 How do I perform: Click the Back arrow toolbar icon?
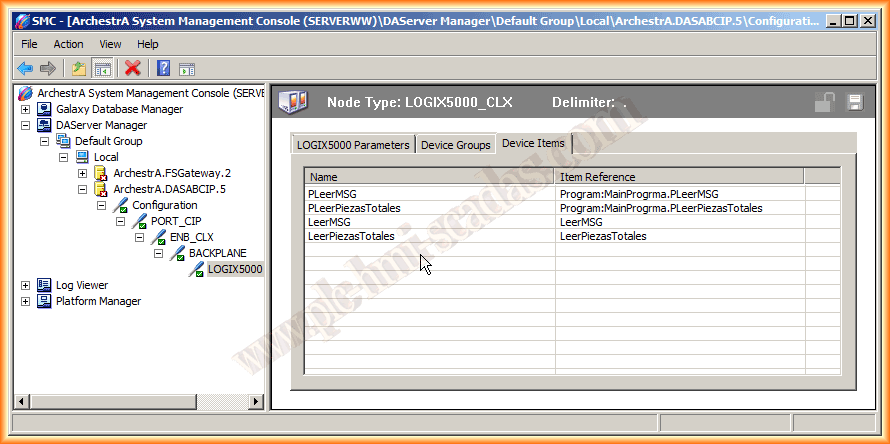pos(25,68)
